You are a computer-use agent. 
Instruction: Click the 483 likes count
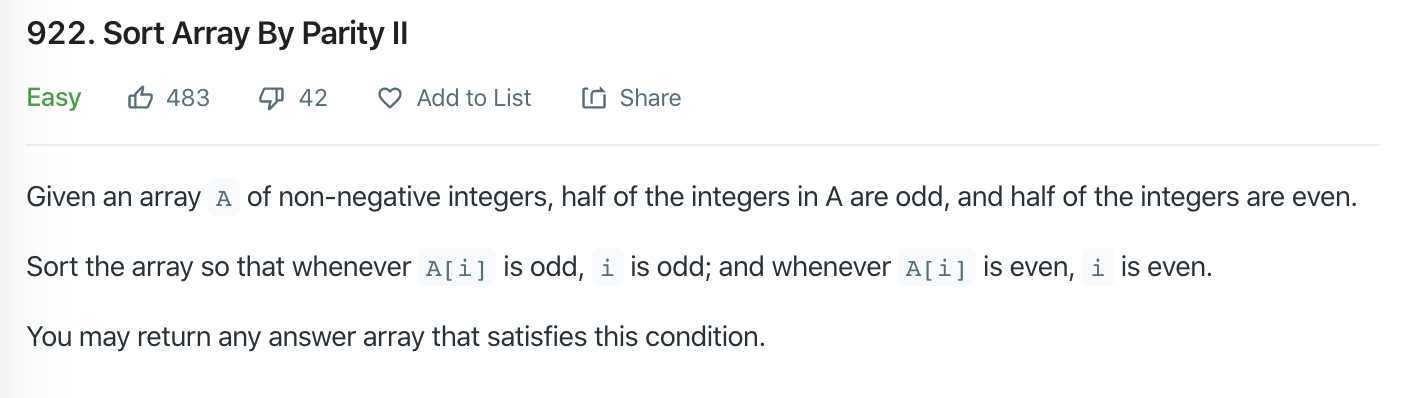[x=188, y=98]
